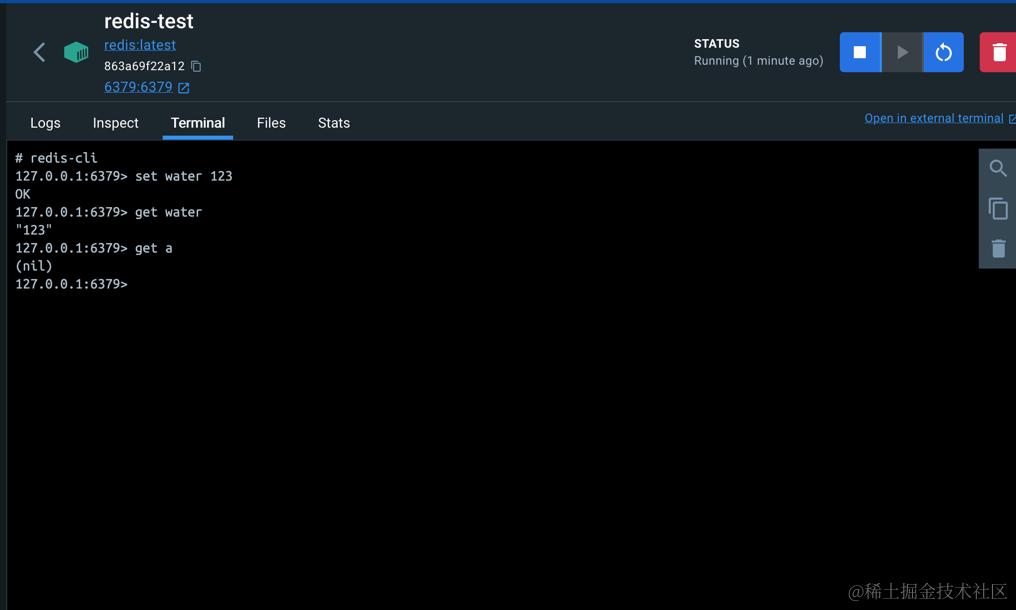This screenshot has height=610, width=1016.
Task: Click the '# redis-cli' line
Action: pyautogui.click(x=56, y=158)
